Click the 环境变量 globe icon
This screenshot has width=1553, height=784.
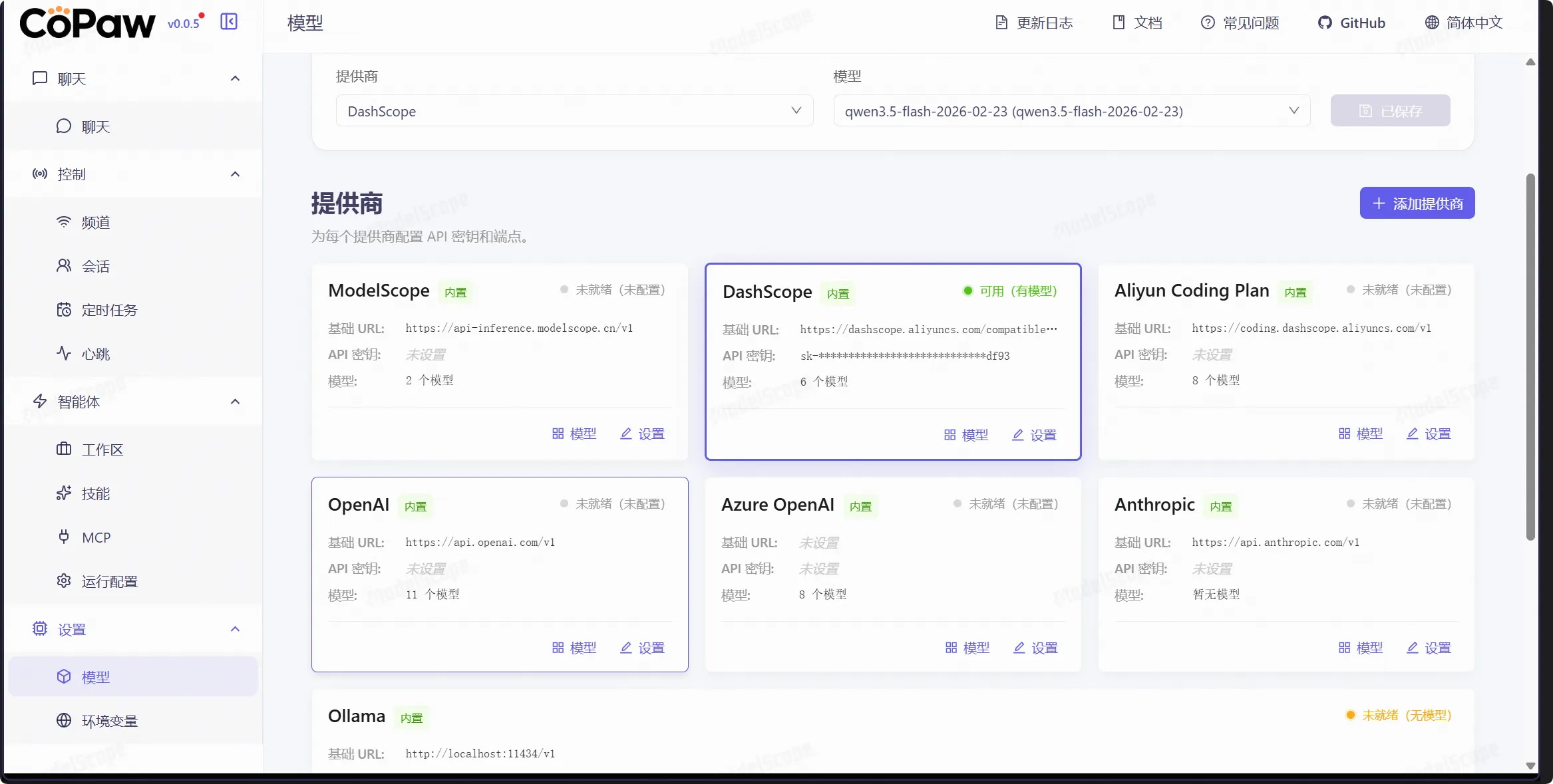[x=64, y=721]
